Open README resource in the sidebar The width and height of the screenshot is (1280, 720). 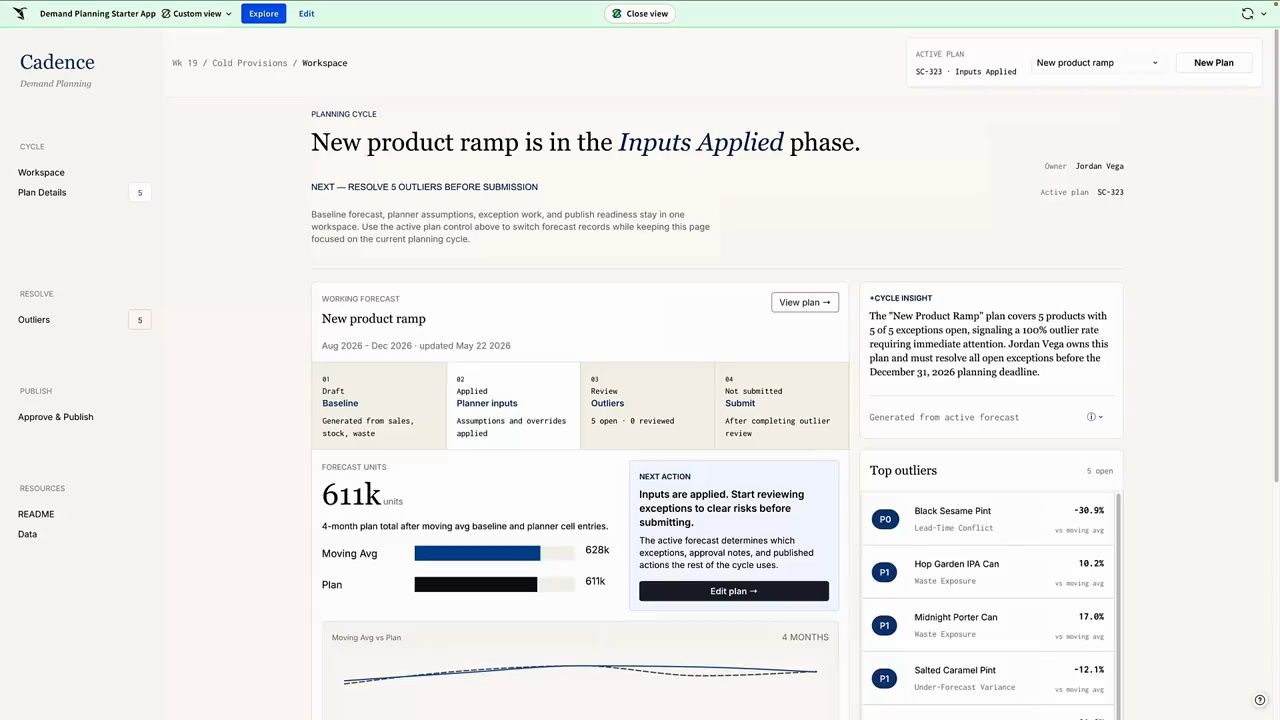click(36, 514)
